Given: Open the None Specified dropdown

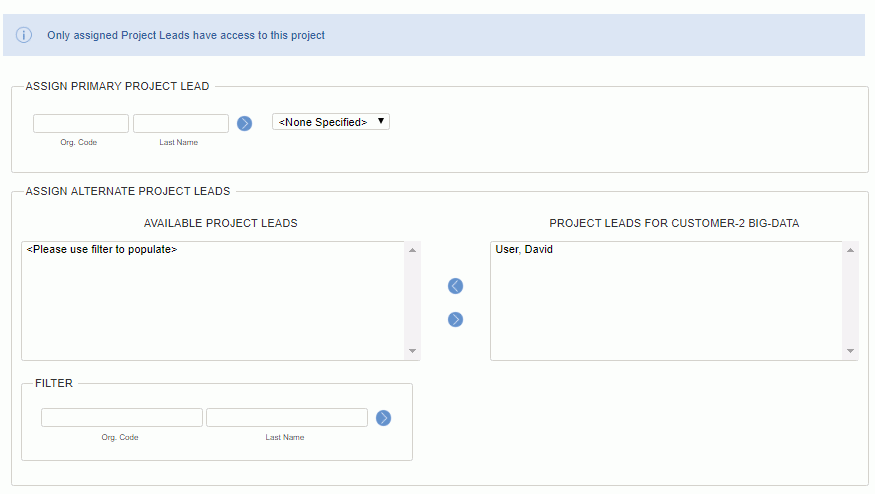Looking at the screenshot, I should (331, 122).
